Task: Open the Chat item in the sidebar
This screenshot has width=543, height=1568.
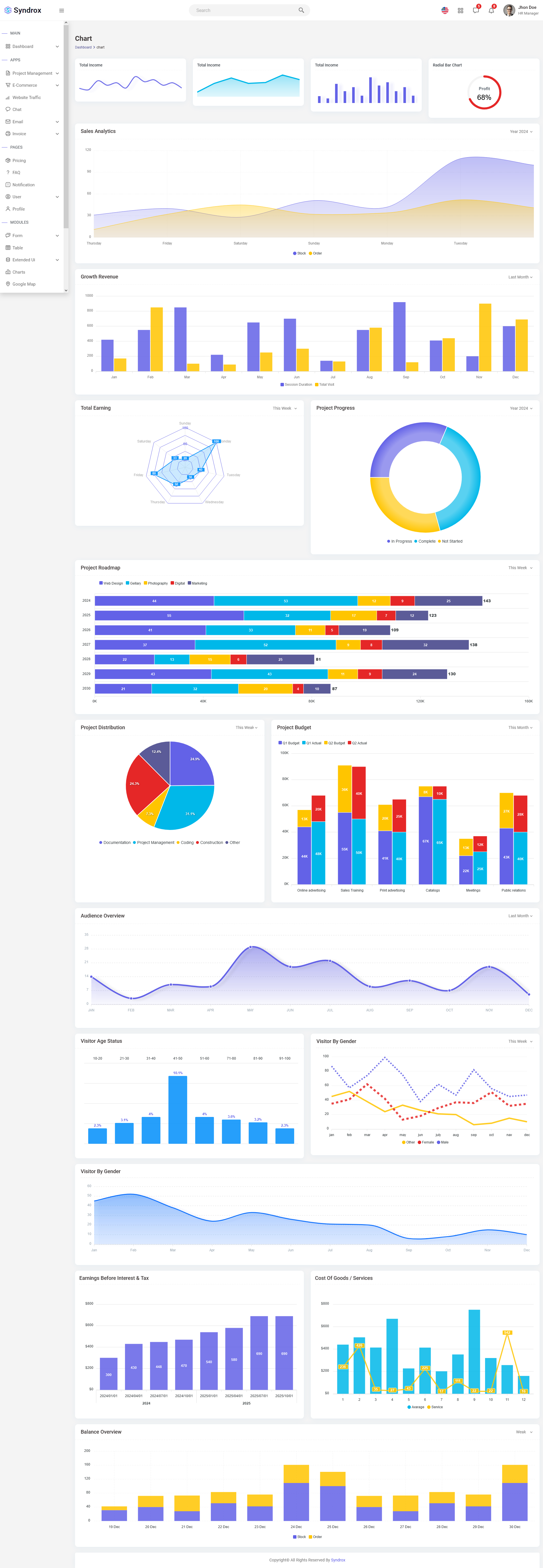Action: (x=17, y=110)
